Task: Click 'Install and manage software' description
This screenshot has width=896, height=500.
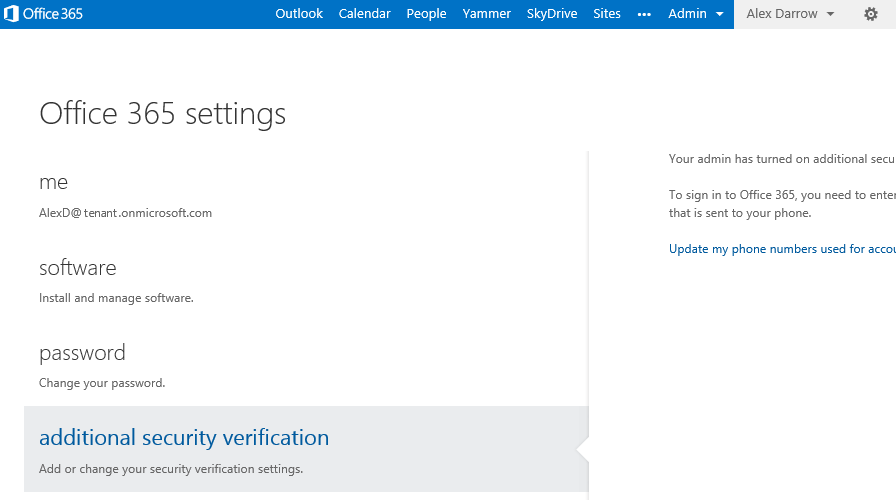Action: 116,298
